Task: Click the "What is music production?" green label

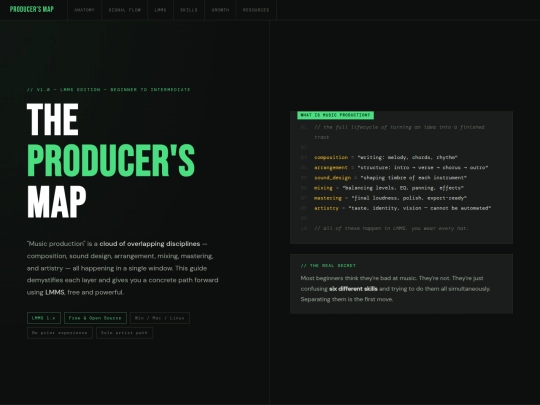Action: [x=335, y=115]
